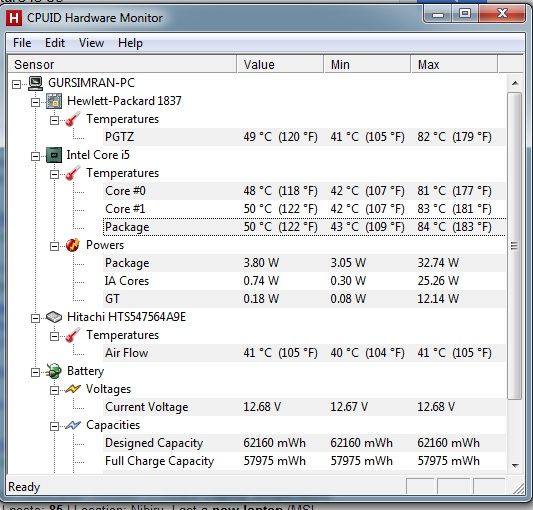Collapse the Powers node
The image size is (533, 510).
click(54, 246)
